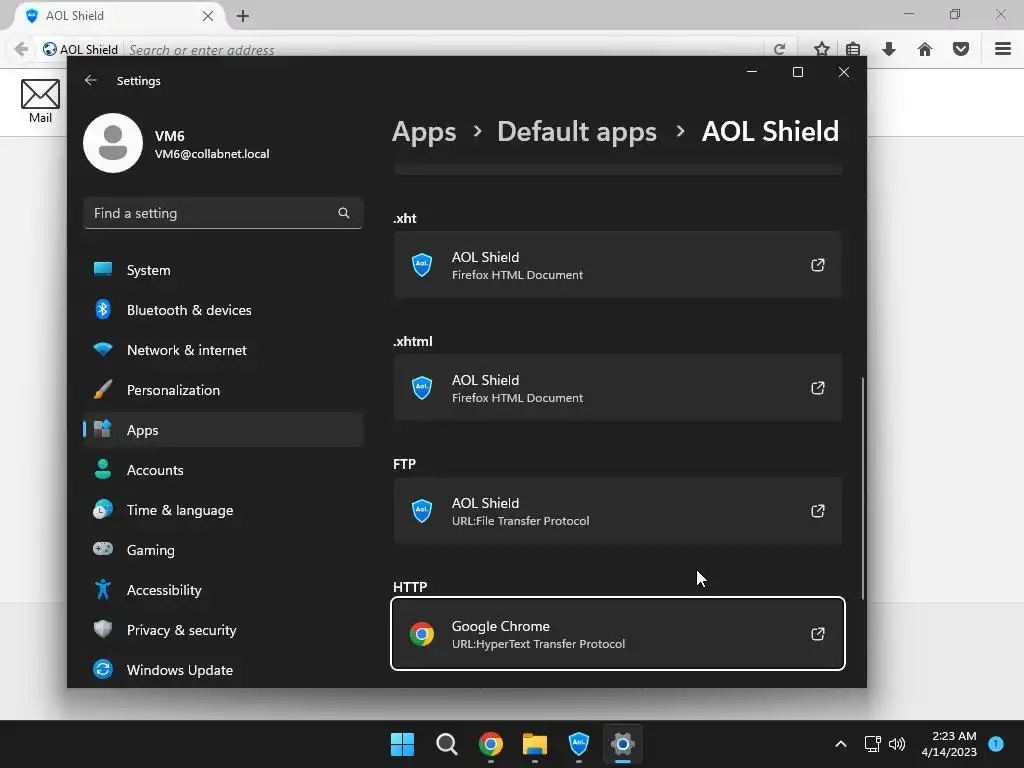Go to the home page via house icon

pyautogui.click(x=925, y=49)
